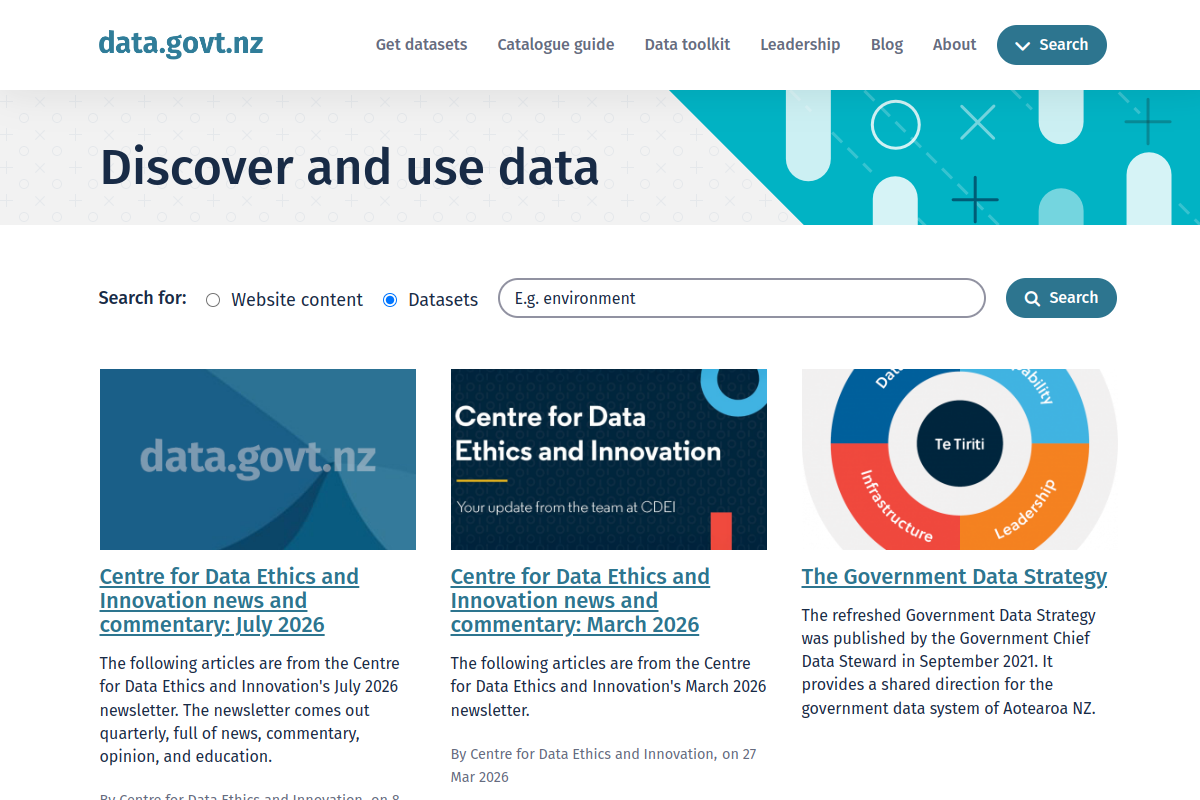Select the Datasets radio button
The image size is (1200, 800).
click(390, 300)
